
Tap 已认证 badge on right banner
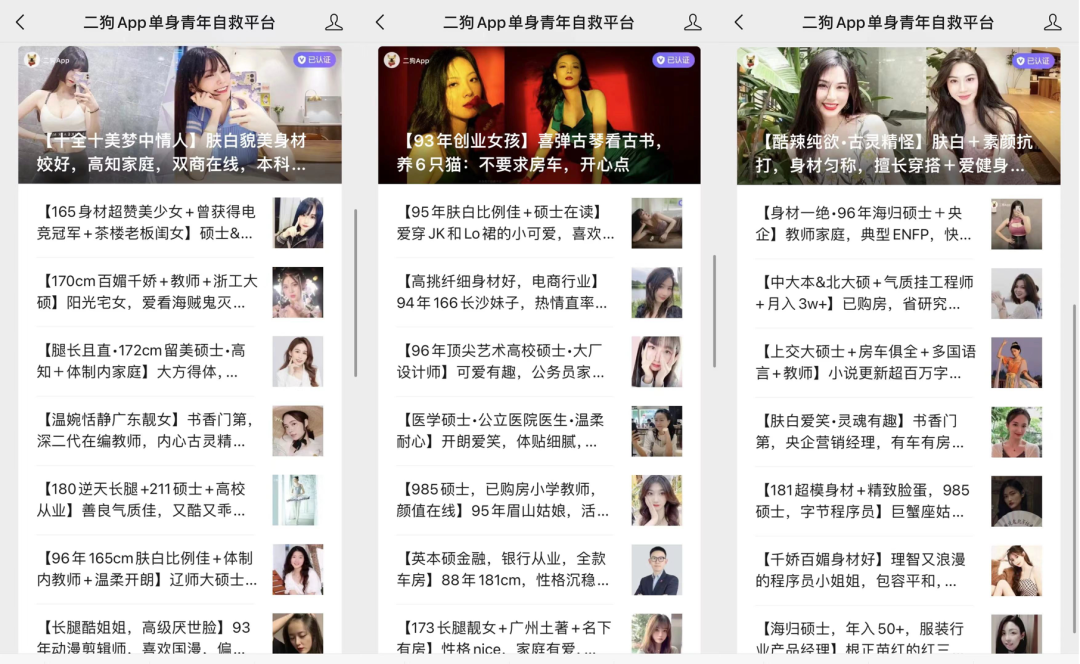tap(1033, 60)
